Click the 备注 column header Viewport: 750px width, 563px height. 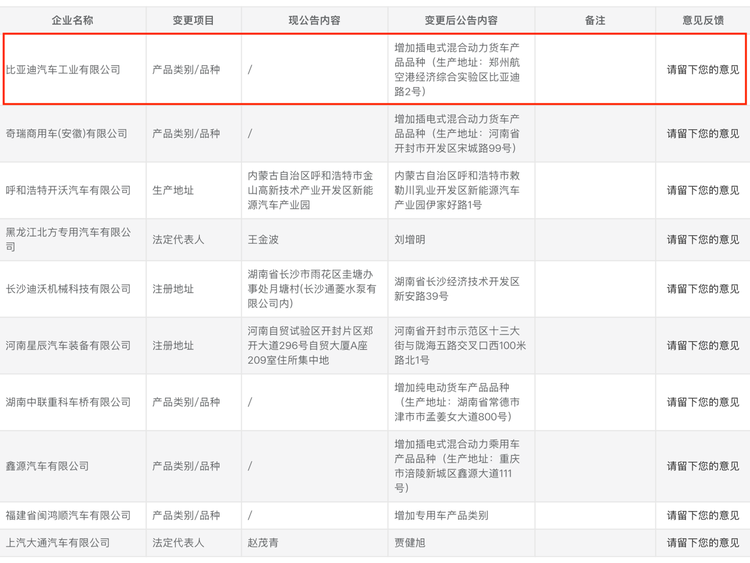coord(595,20)
